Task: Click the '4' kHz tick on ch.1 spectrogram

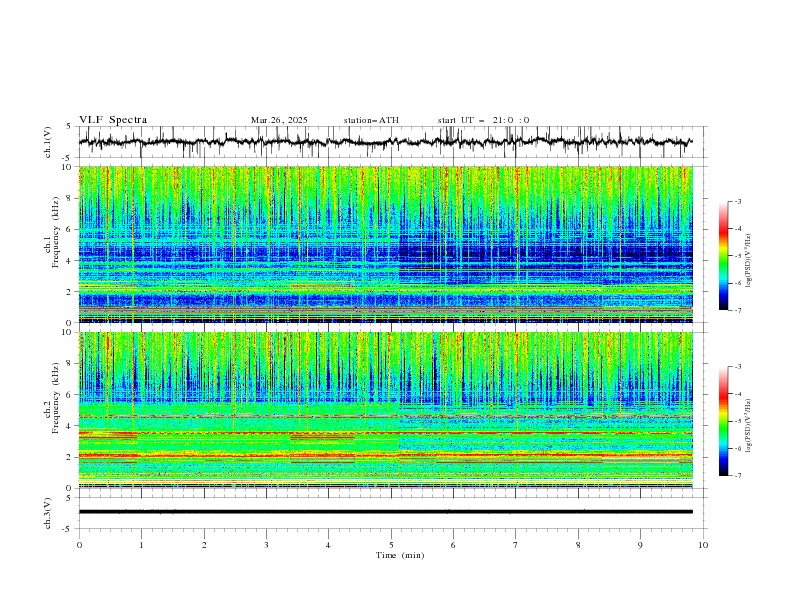Action: tap(71, 261)
